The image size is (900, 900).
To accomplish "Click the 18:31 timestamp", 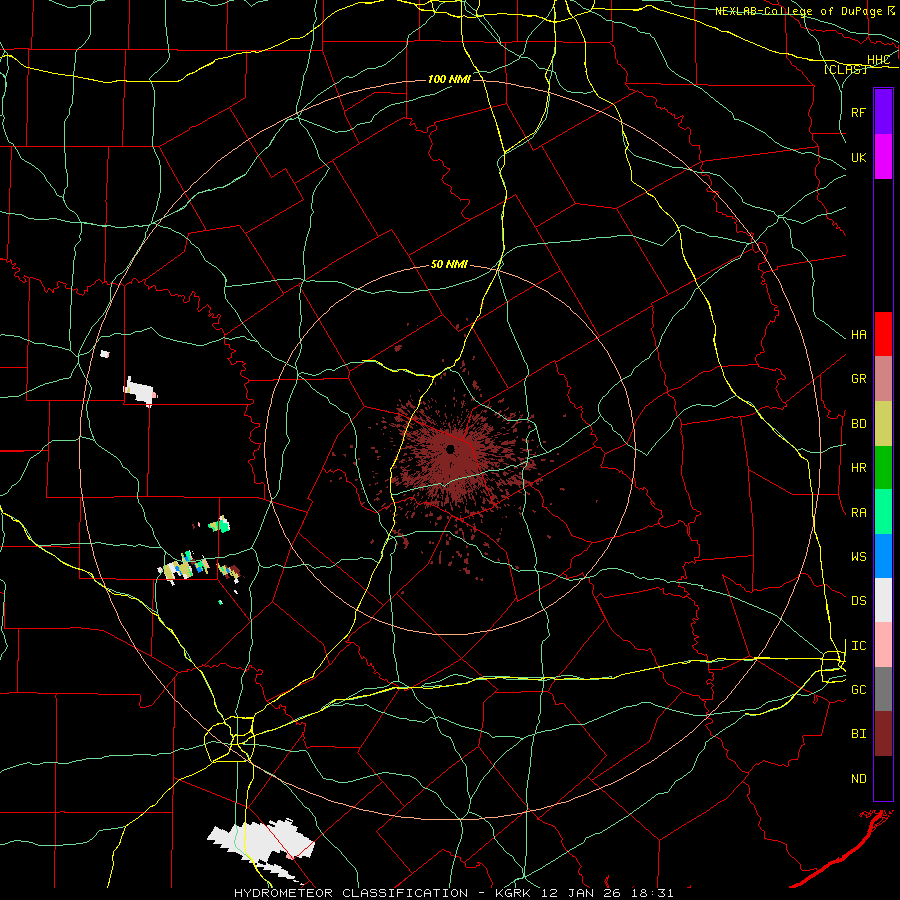I will tap(651, 893).
